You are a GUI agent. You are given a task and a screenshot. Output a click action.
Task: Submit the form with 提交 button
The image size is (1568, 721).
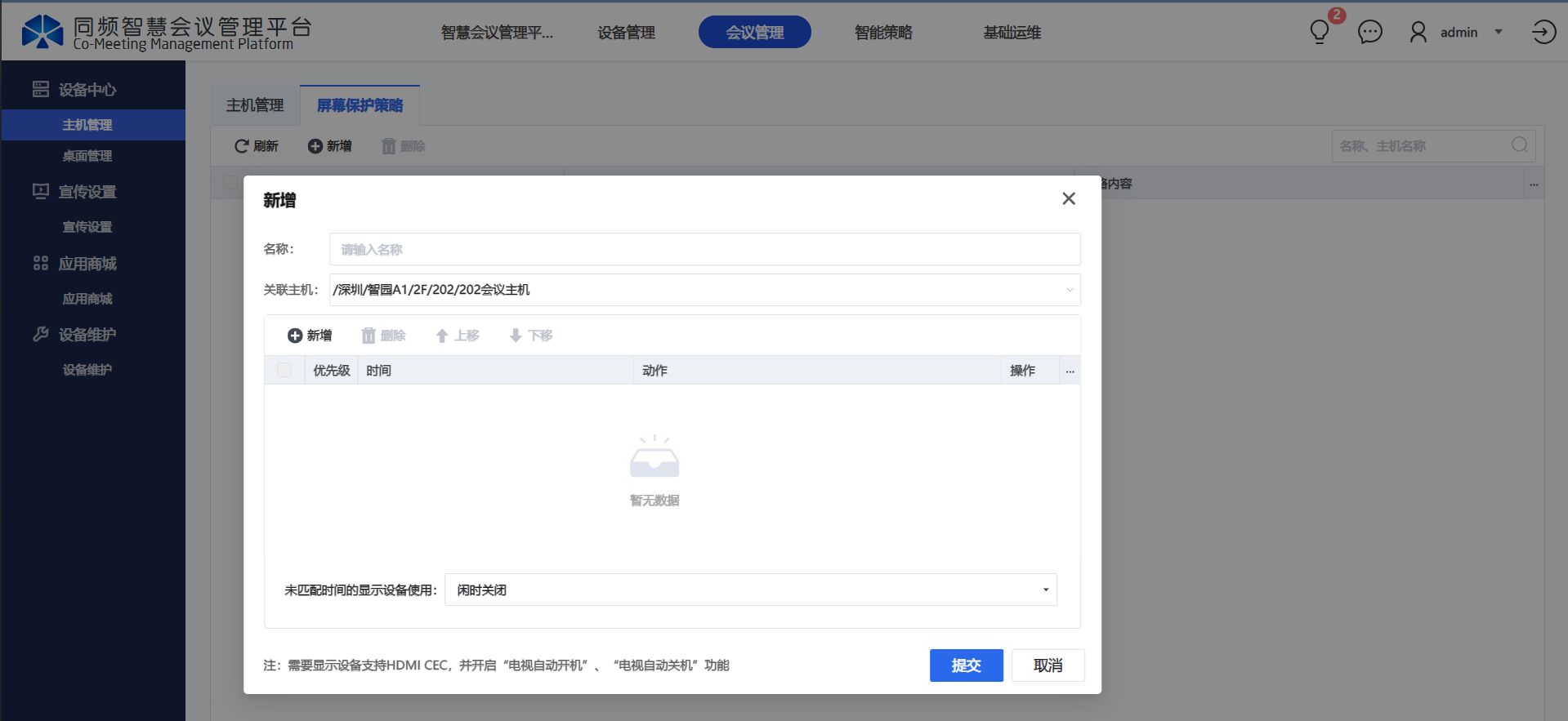(x=966, y=665)
